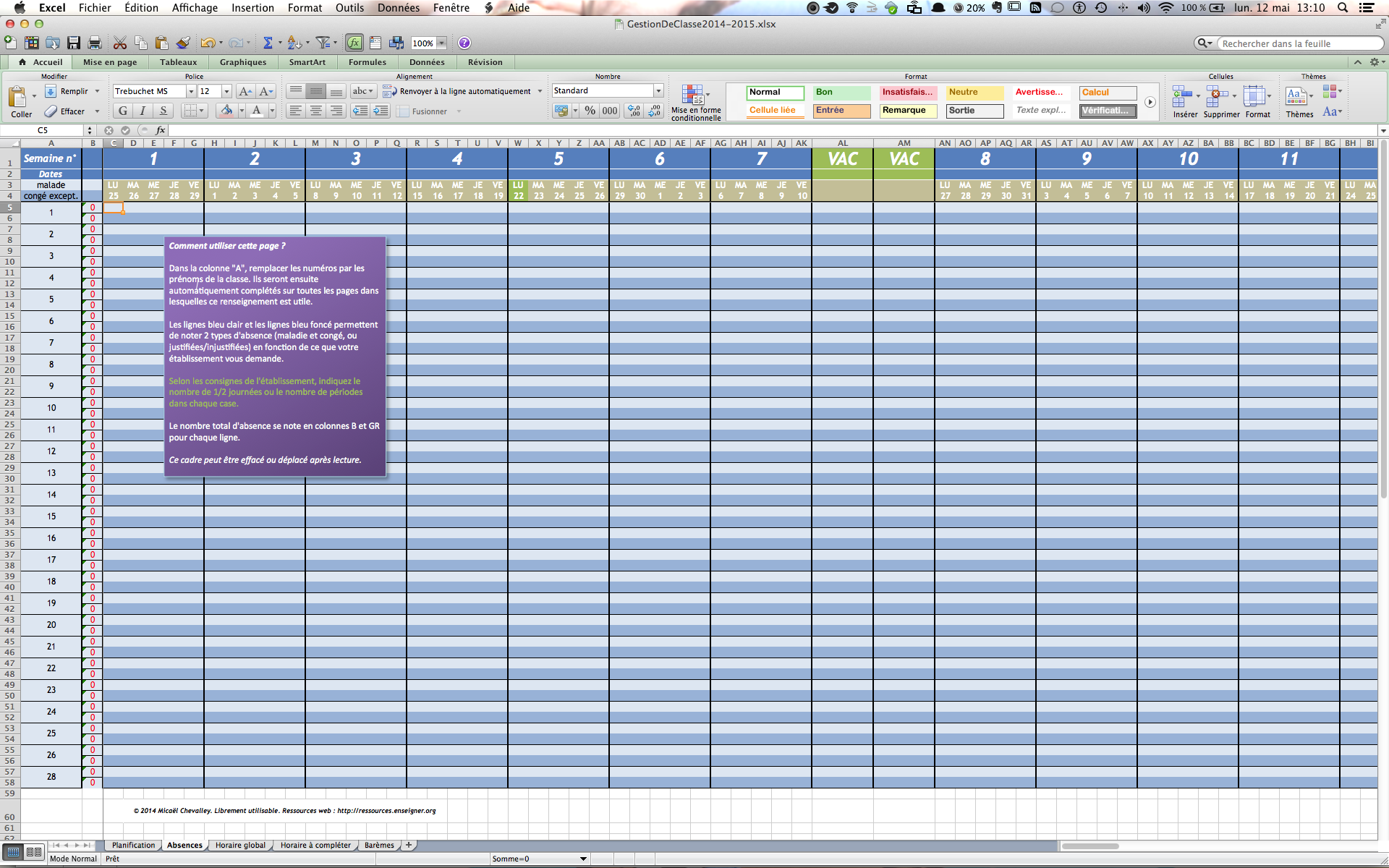
Task: Select the Format Painter brush icon
Action: 183,43
